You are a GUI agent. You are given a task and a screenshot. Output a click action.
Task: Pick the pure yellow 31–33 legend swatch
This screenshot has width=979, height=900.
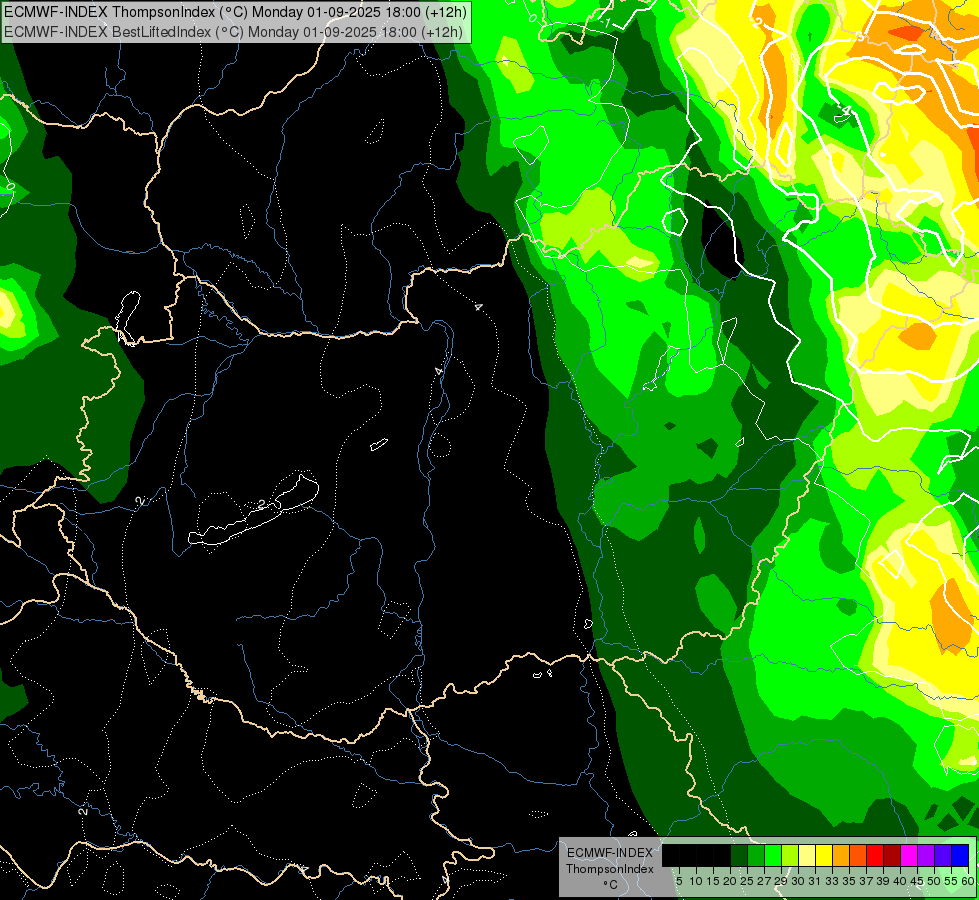824,855
